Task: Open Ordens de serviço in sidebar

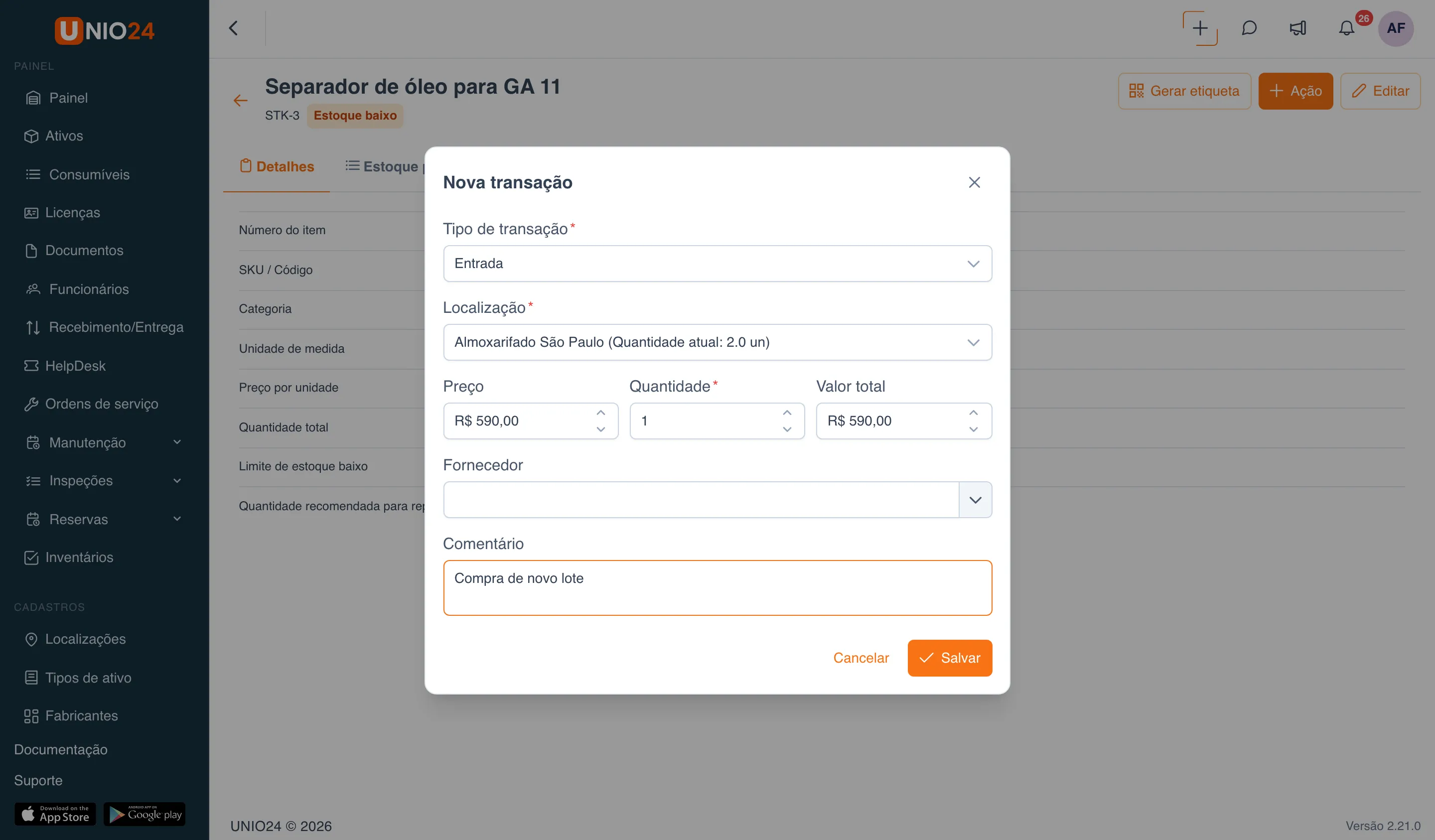Action: [91, 404]
